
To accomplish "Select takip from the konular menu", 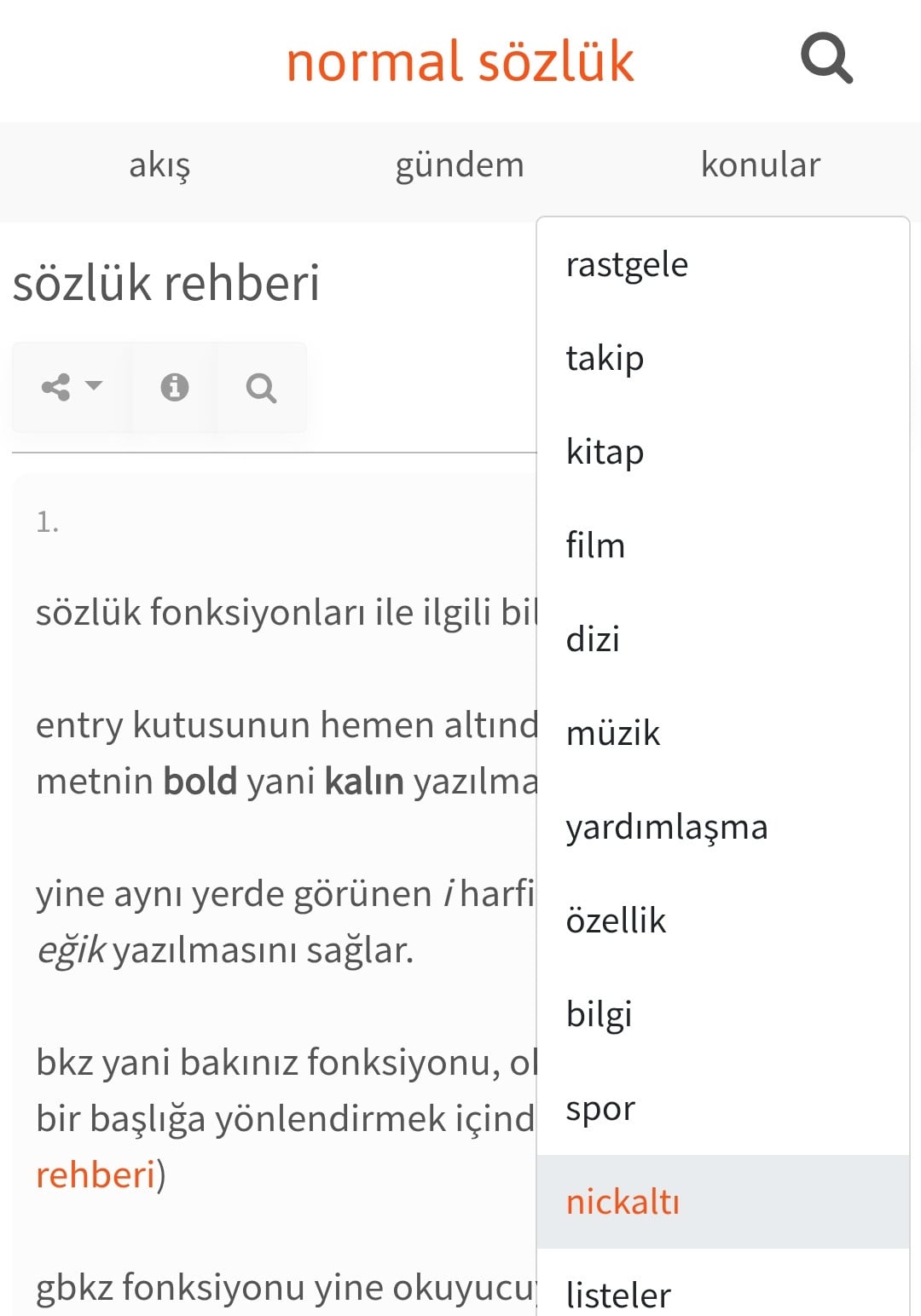I will pyautogui.click(x=723, y=358).
